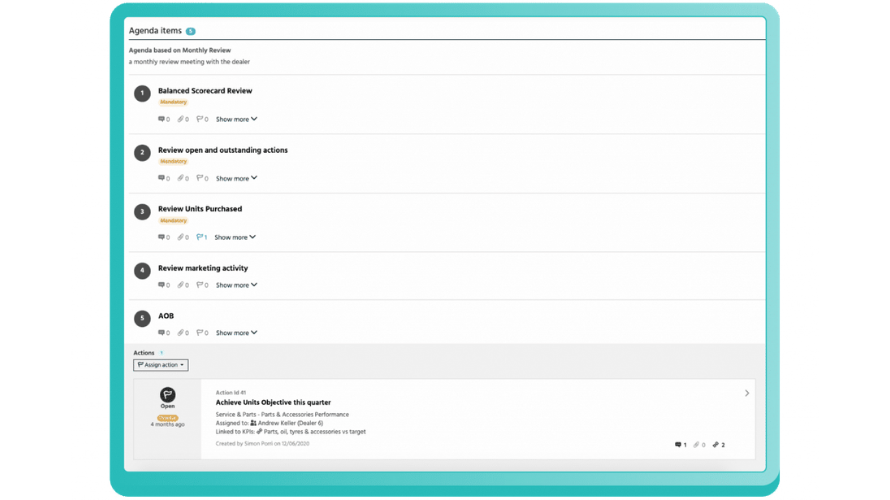
Task: Expand Show more for Review open and outstanding actions
Action: tap(236, 178)
